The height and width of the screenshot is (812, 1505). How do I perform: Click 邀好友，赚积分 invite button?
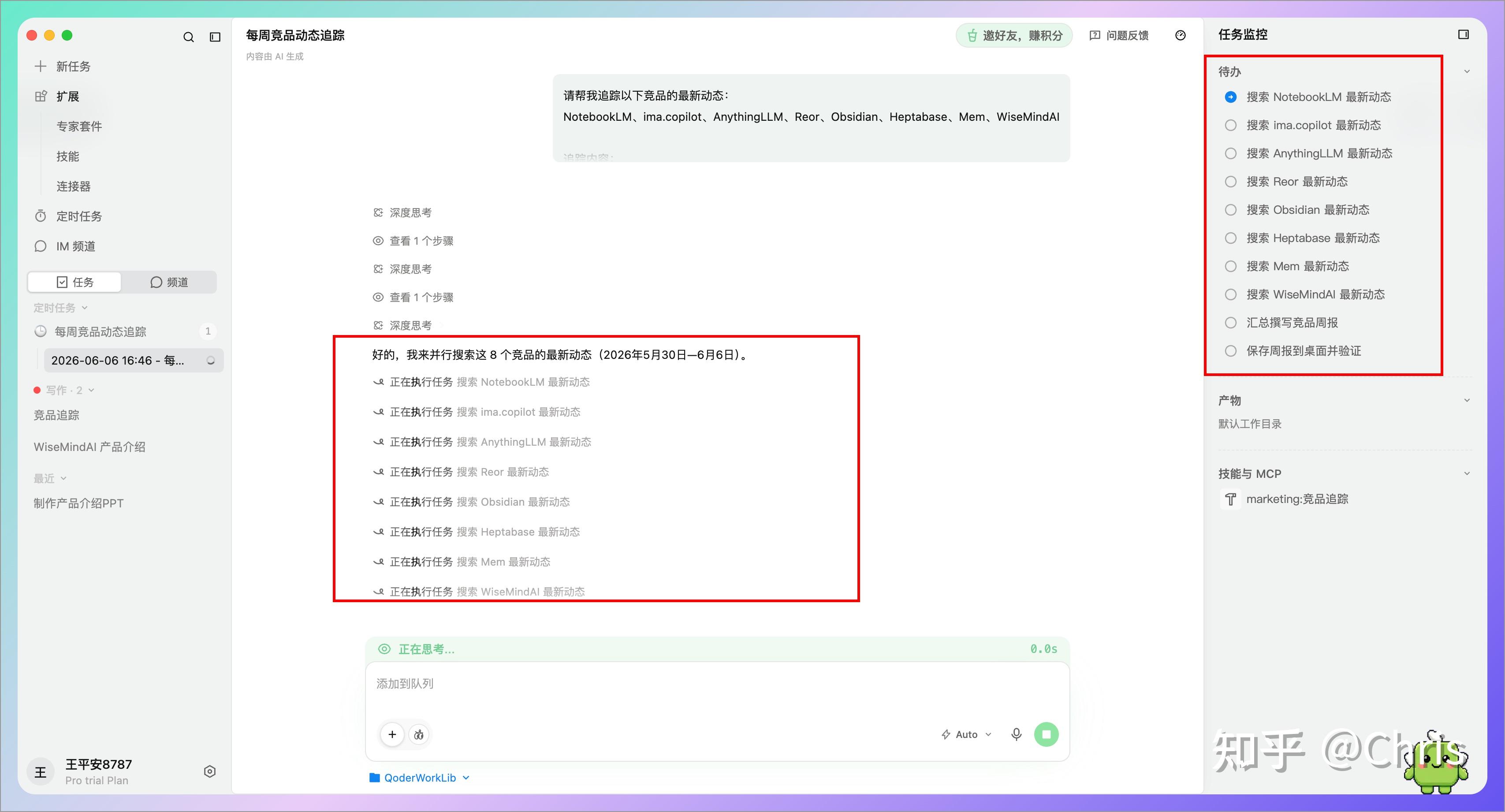click(1014, 36)
